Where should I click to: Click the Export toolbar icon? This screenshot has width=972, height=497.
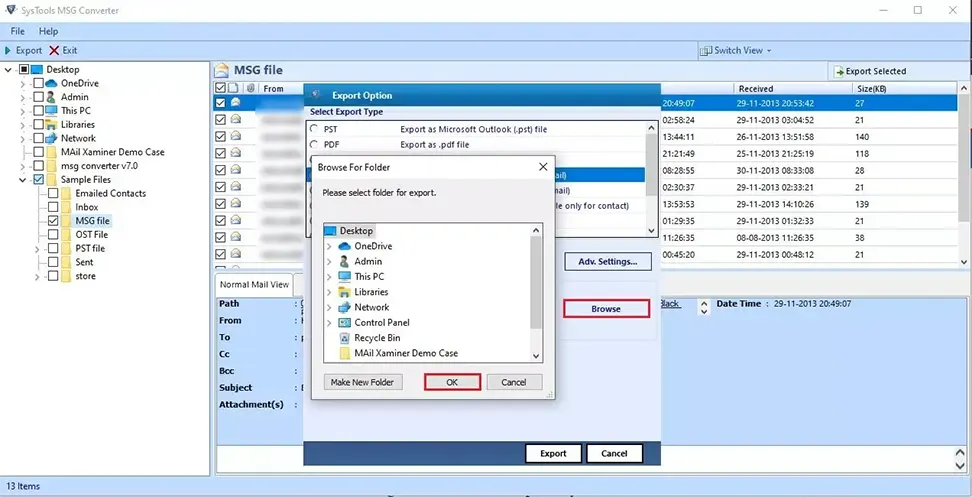(9, 50)
